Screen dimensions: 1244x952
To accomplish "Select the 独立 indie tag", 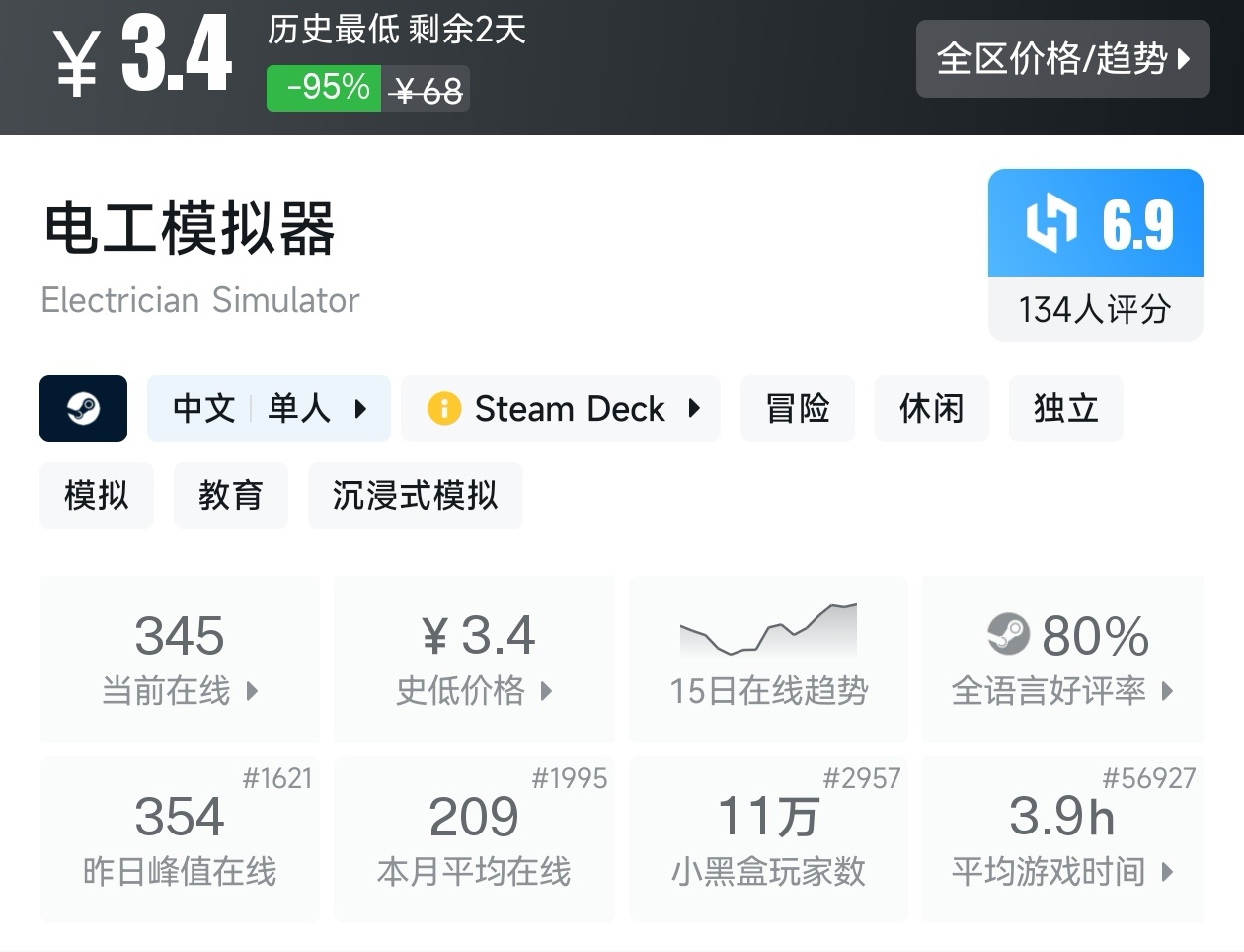I will tap(1065, 409).
